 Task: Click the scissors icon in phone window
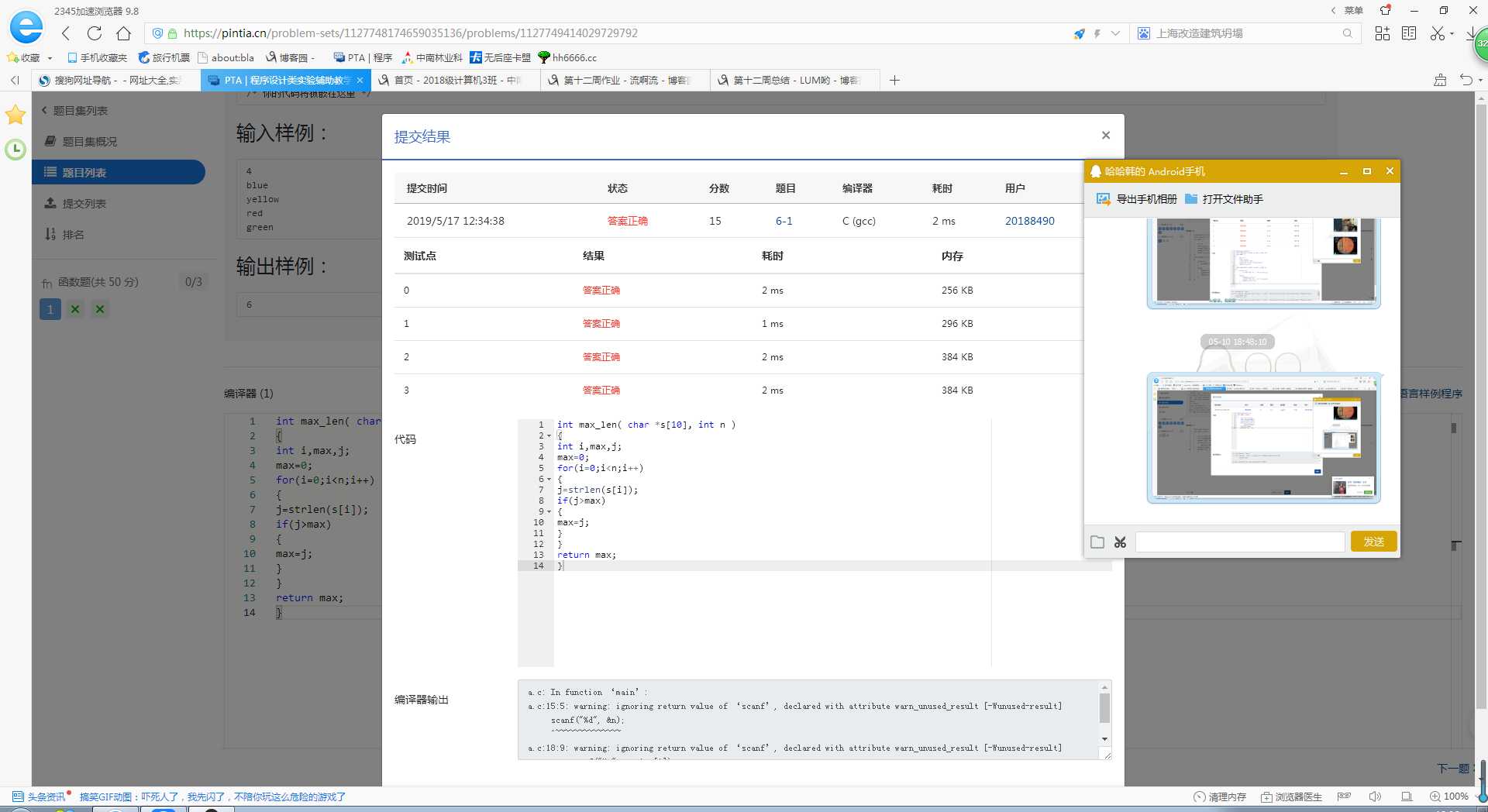point(1121,542)
